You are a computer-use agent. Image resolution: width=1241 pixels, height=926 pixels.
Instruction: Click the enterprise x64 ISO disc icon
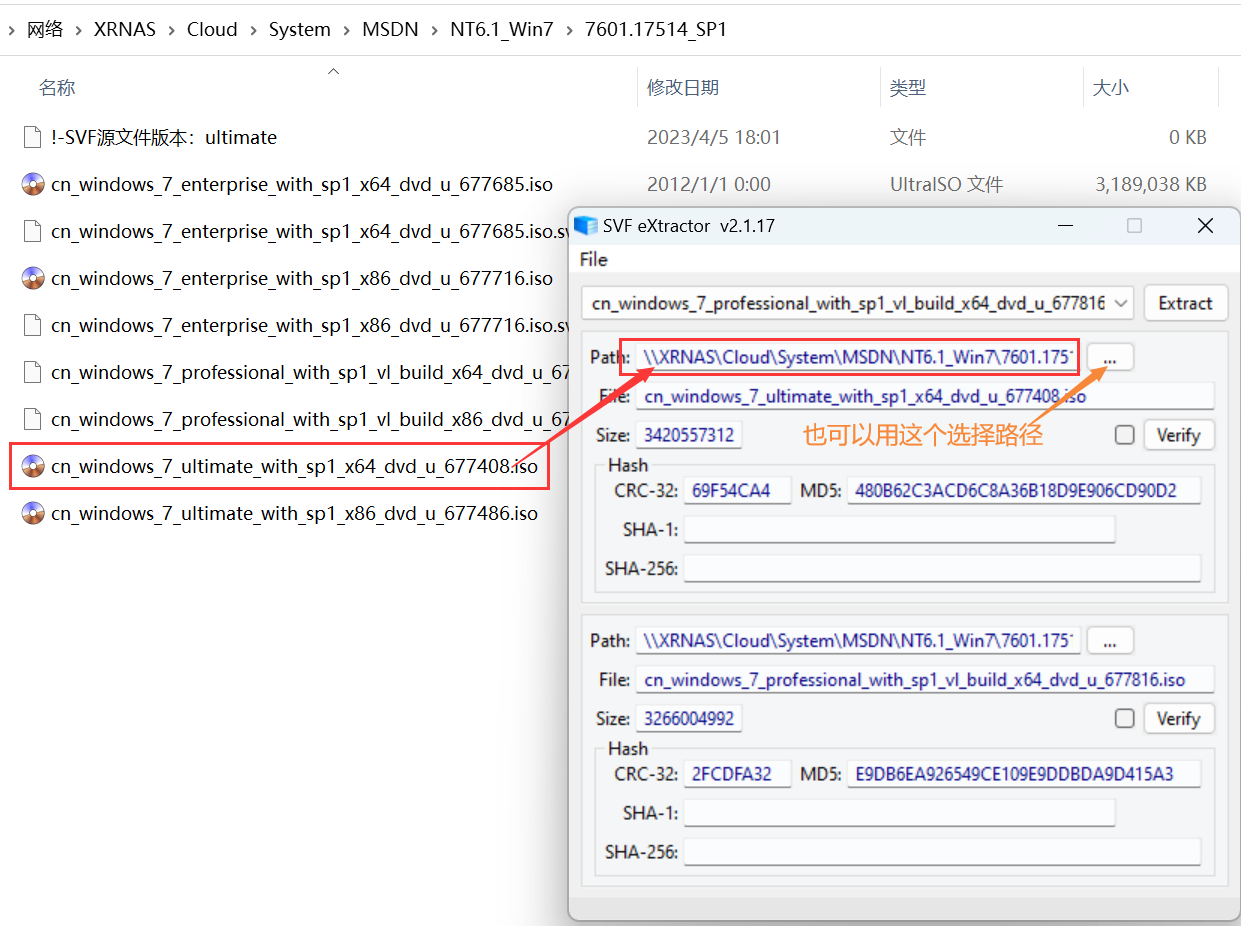pos(33,184)
